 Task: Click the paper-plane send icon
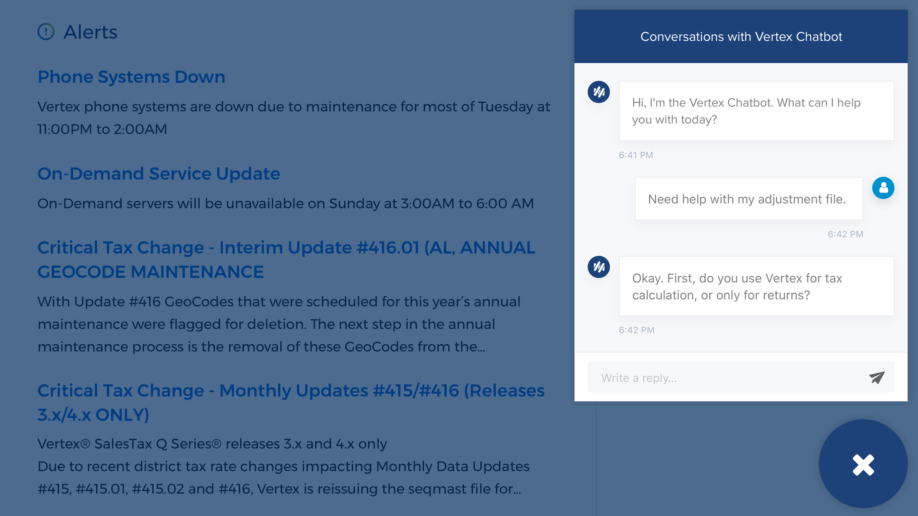876,378
